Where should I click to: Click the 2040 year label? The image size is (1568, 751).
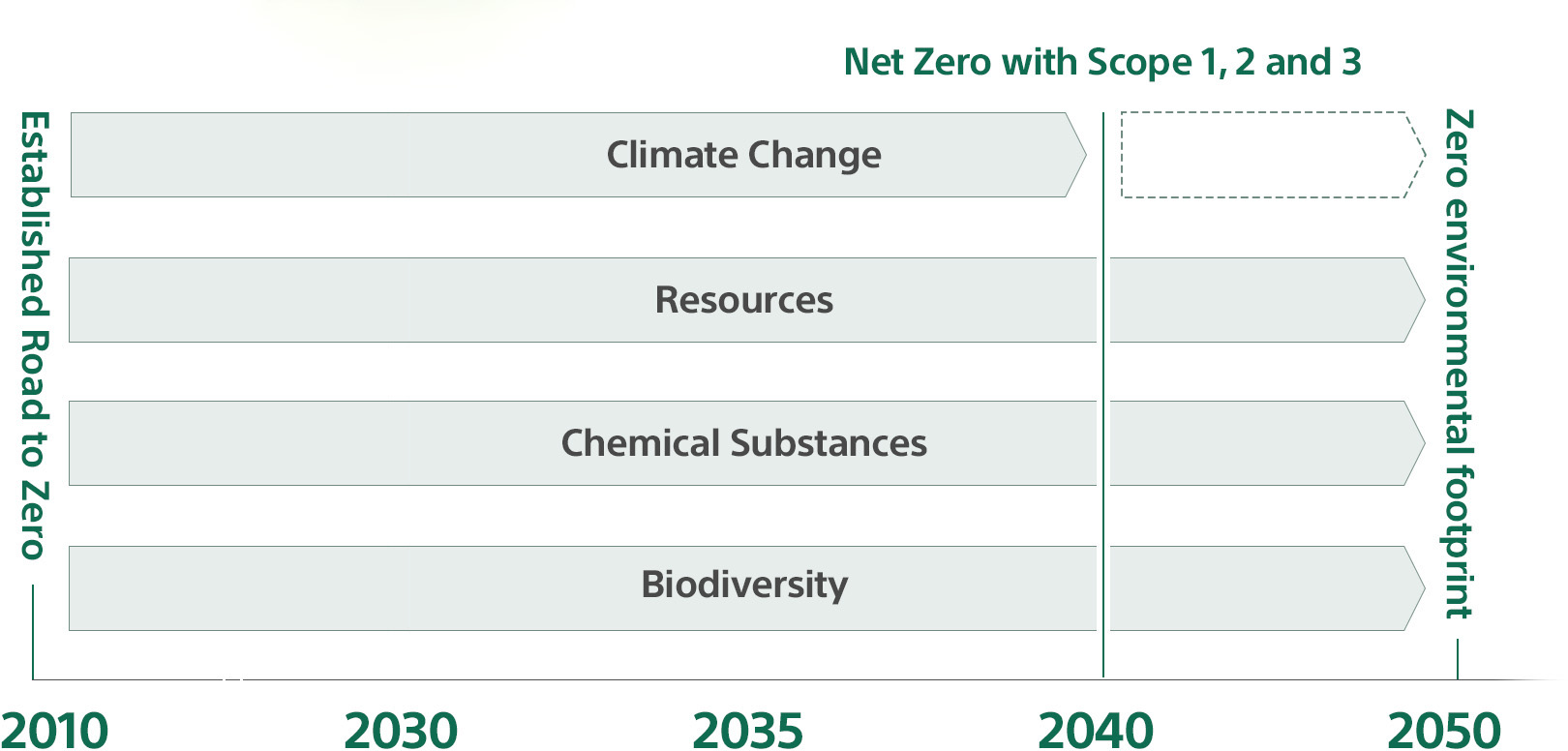1096,730
